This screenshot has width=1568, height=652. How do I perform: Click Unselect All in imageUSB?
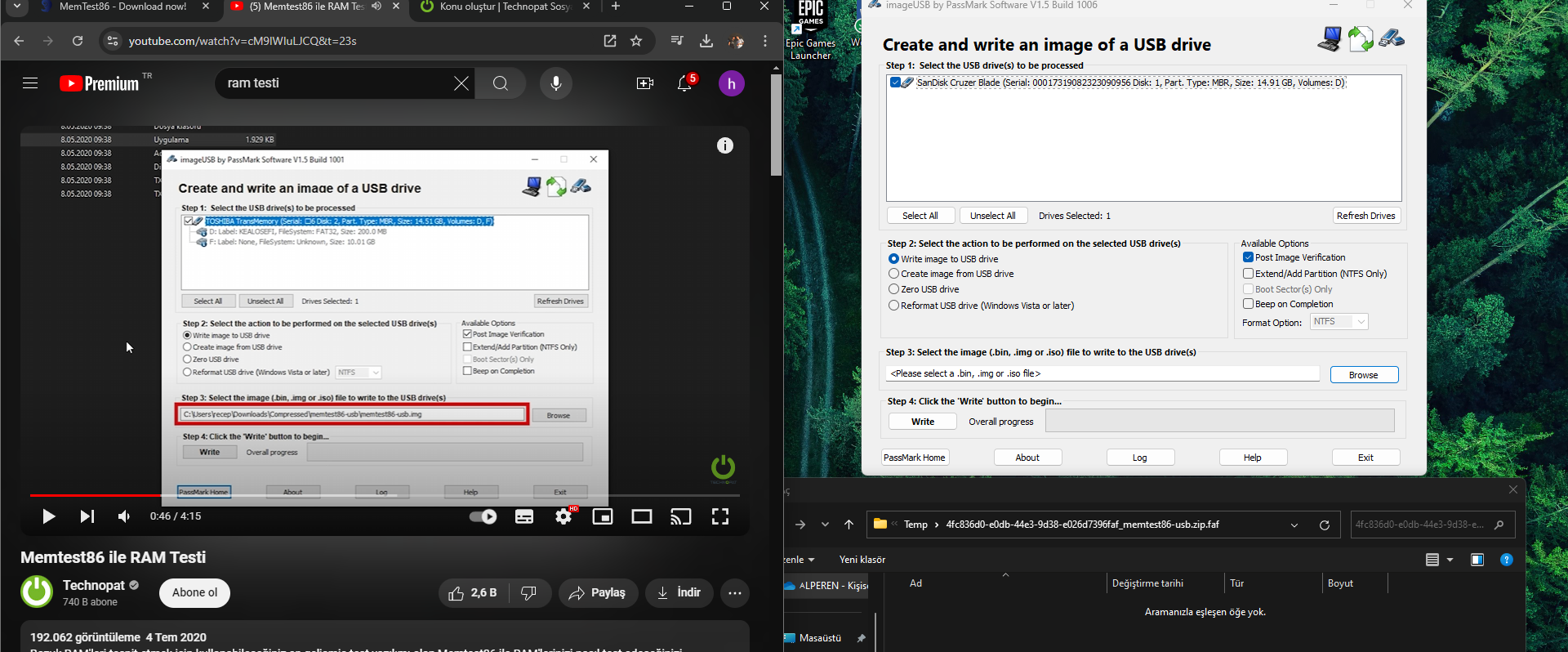tap(993, 216)
